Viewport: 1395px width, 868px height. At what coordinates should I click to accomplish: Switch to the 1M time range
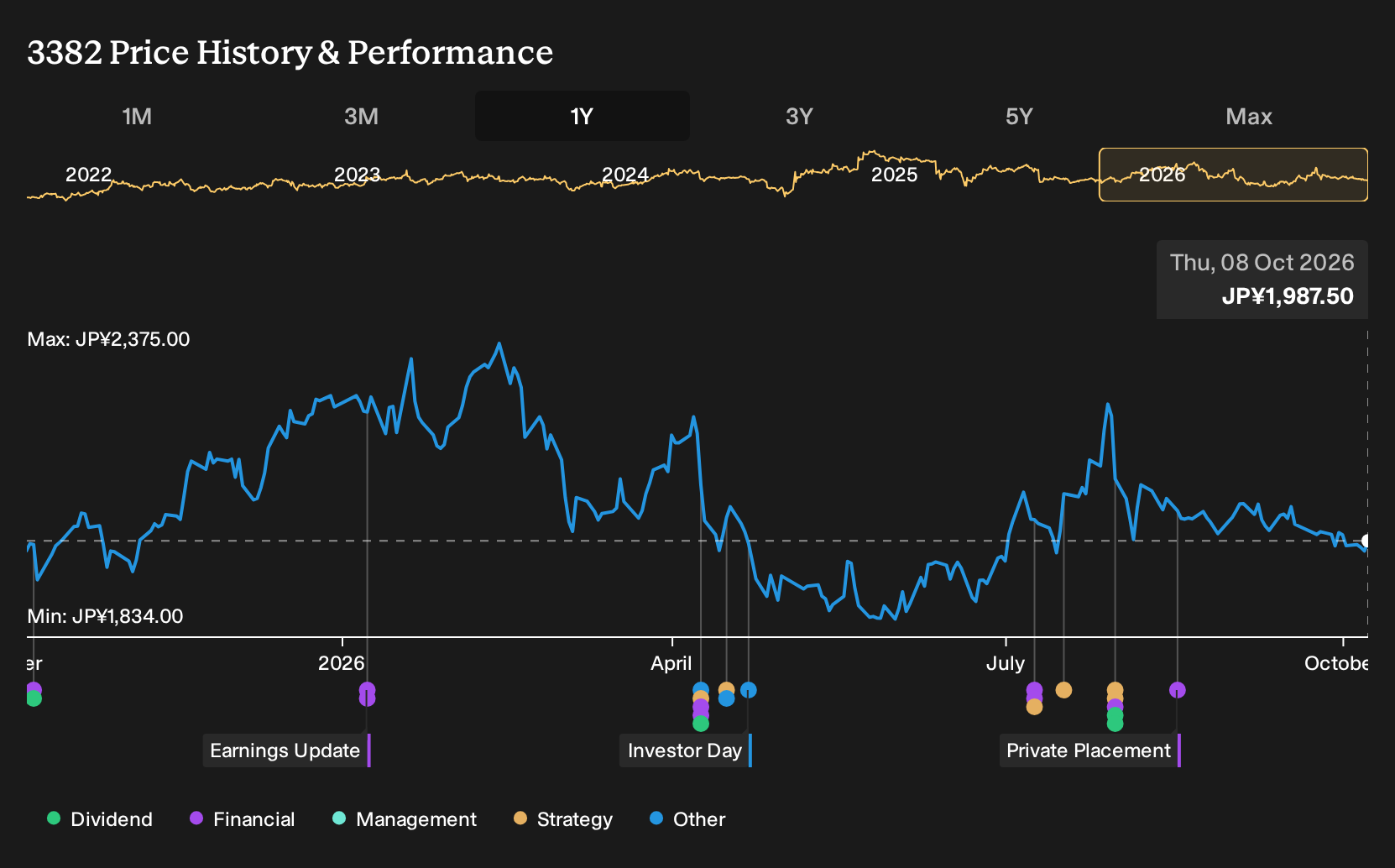coord(137,116)
